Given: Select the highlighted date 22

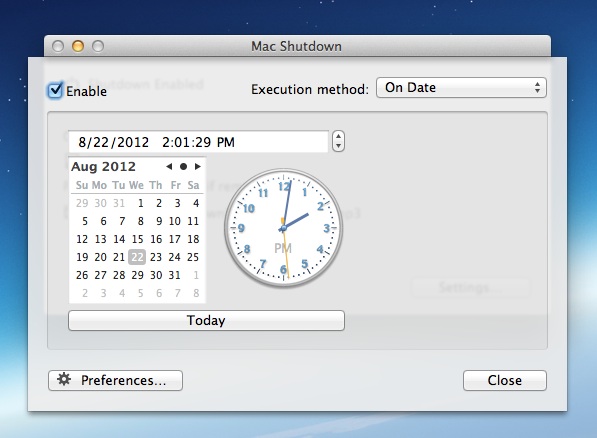Looking at the screenshot, I should (x=137, y=257).
